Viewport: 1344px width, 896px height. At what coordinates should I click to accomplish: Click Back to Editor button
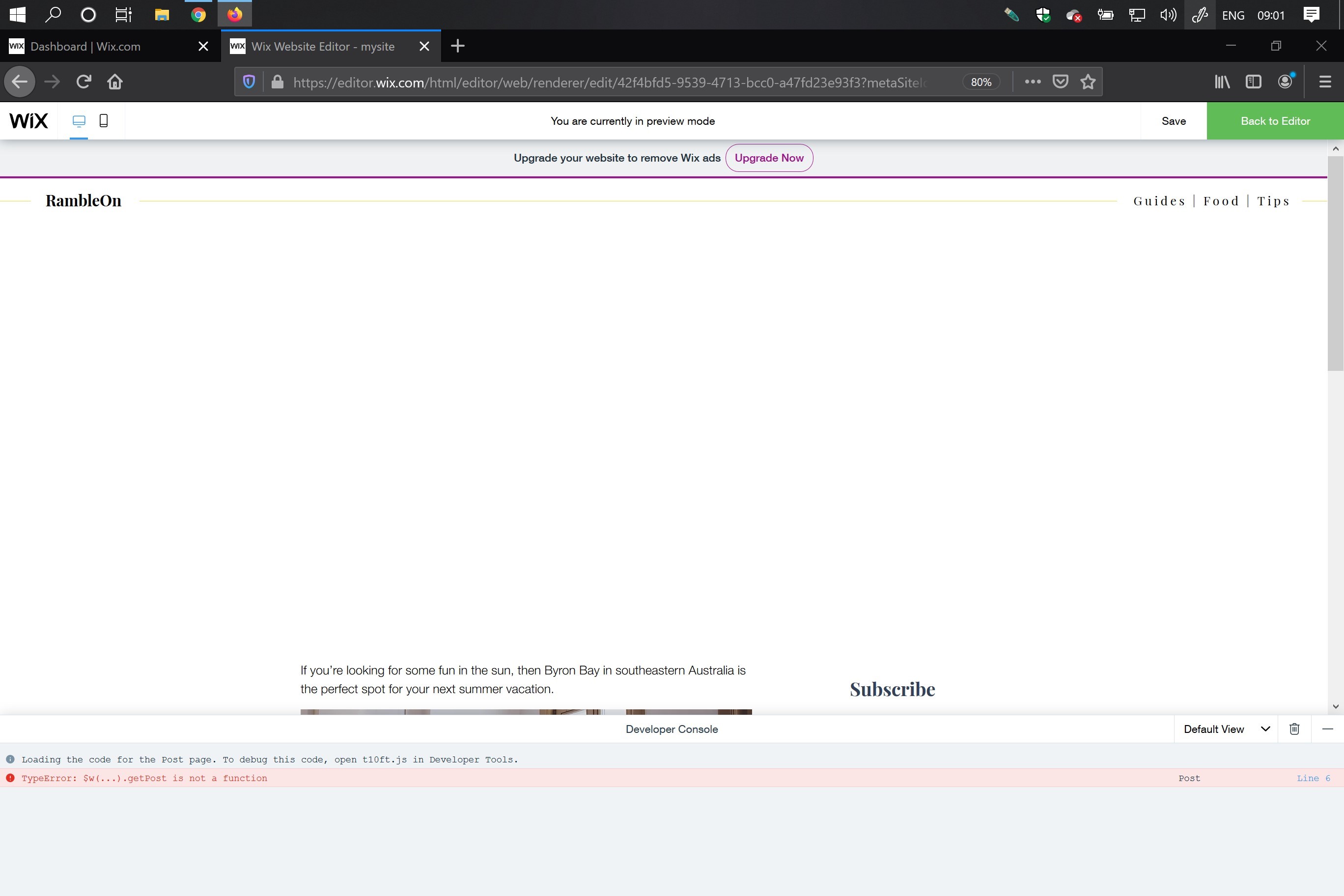[x=1275, y=120]
